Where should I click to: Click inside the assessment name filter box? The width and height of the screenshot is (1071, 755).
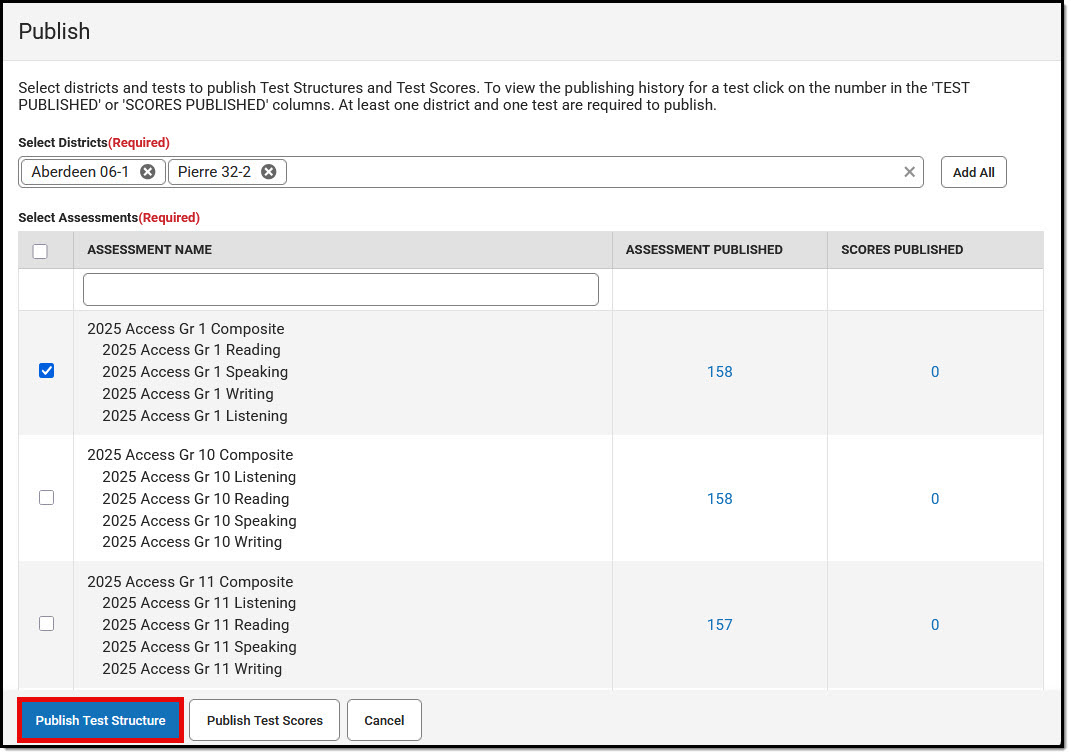[x=340, y=289]
